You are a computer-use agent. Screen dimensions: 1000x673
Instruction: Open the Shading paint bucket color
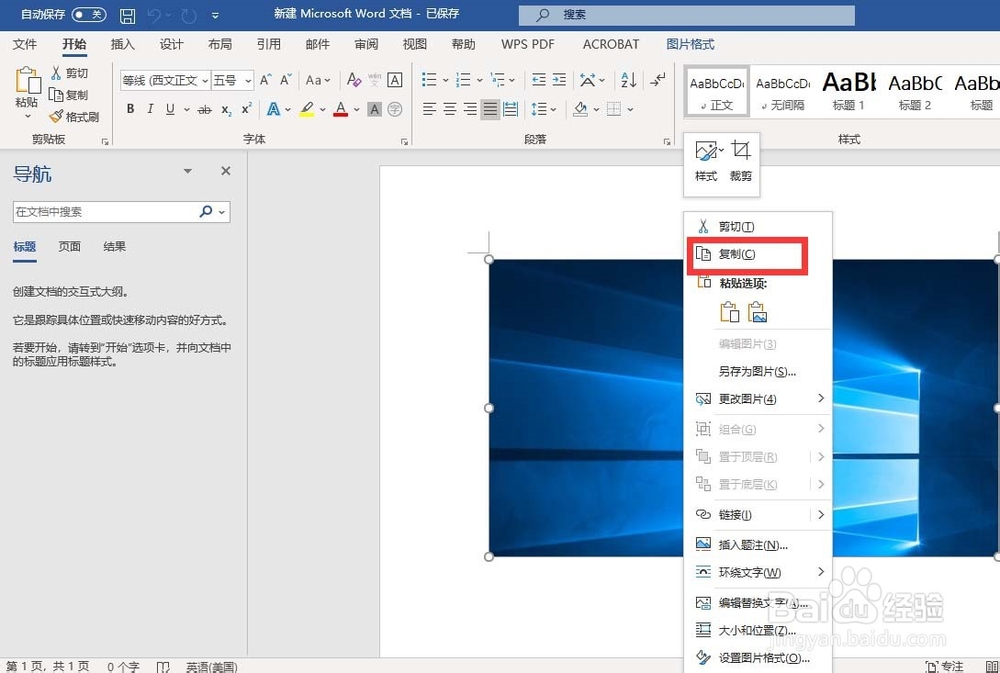pos(580,109)
